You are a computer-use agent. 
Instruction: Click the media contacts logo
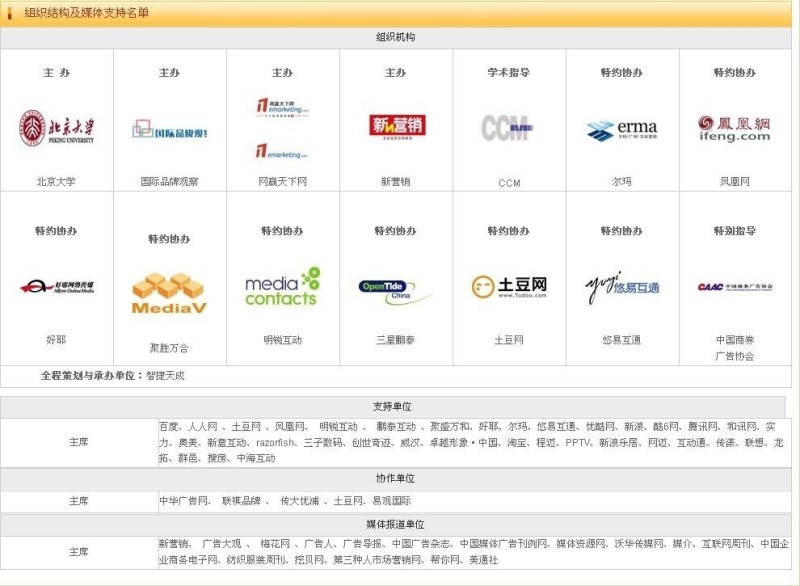click(282, 287)
